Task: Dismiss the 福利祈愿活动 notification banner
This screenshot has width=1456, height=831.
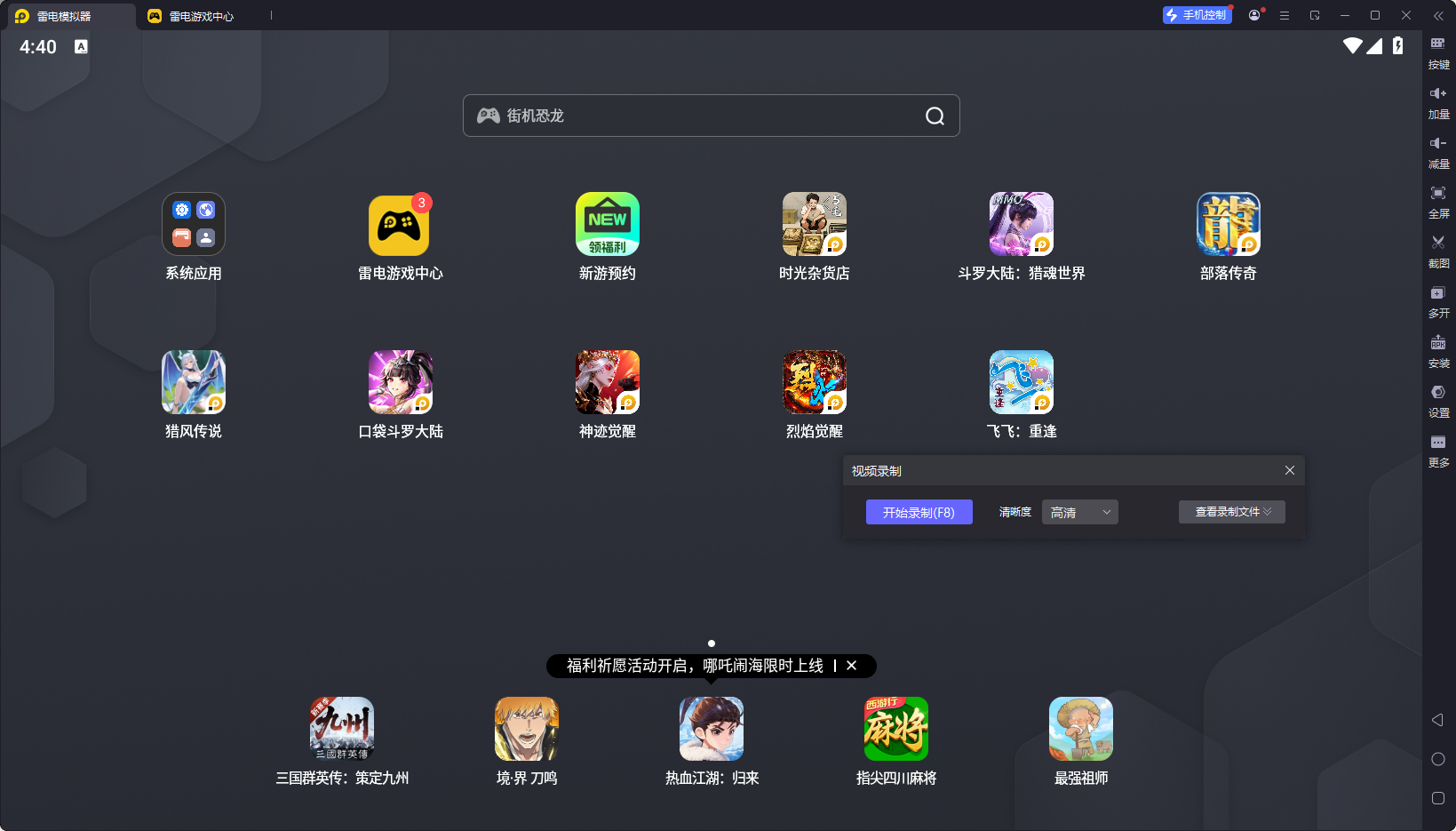Action: (851, 666)
